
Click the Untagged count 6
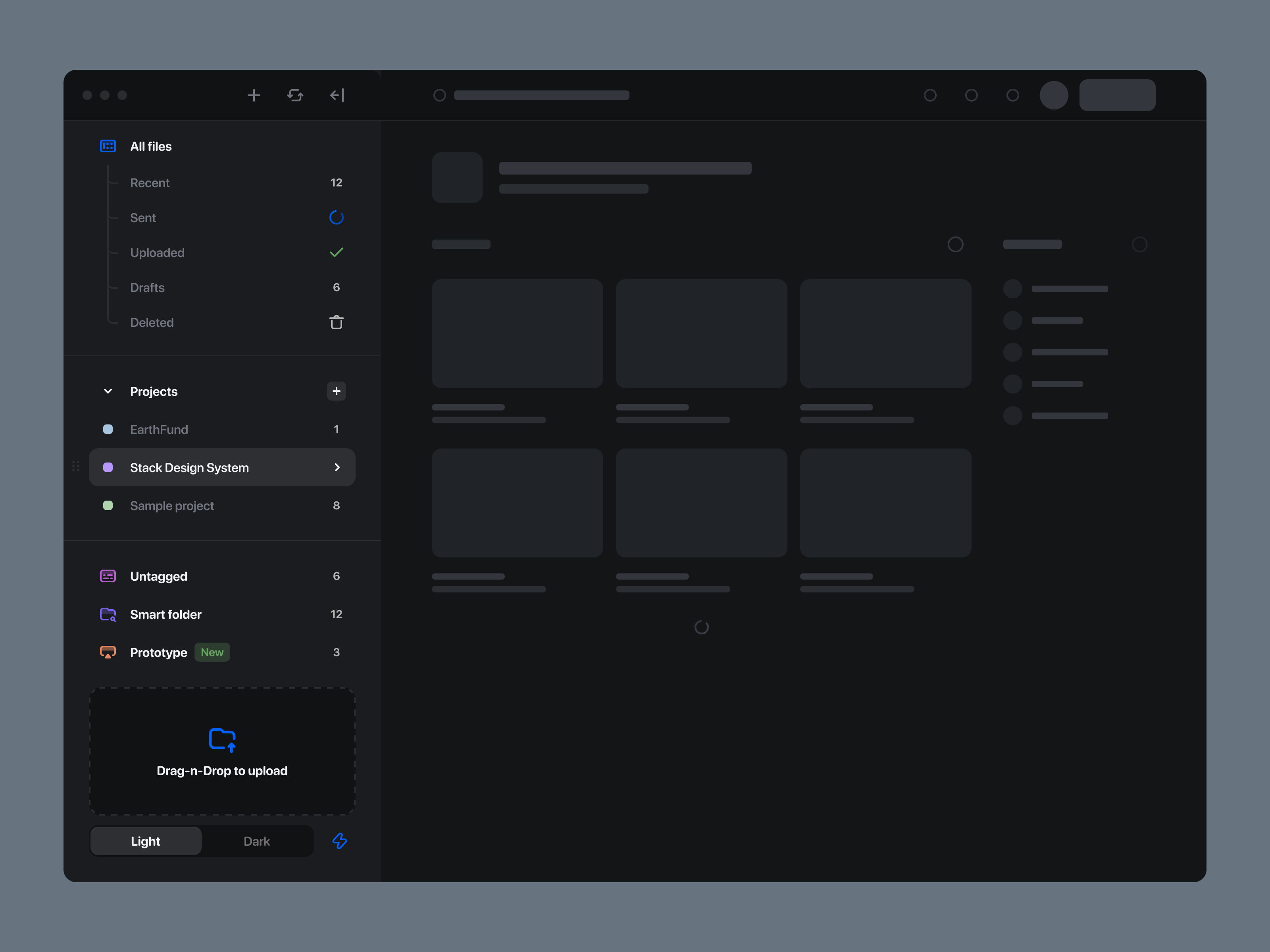[x=337, y=576]
